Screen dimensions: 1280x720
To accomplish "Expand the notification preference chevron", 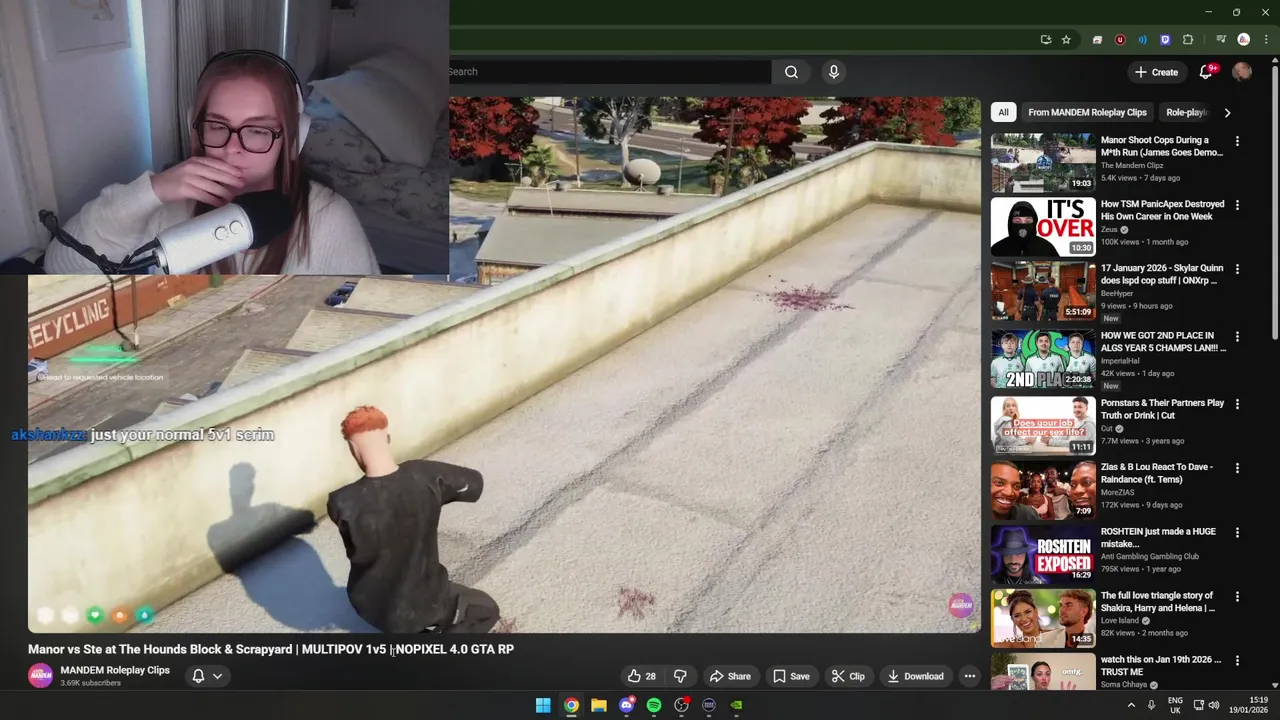I will (217, 676).
